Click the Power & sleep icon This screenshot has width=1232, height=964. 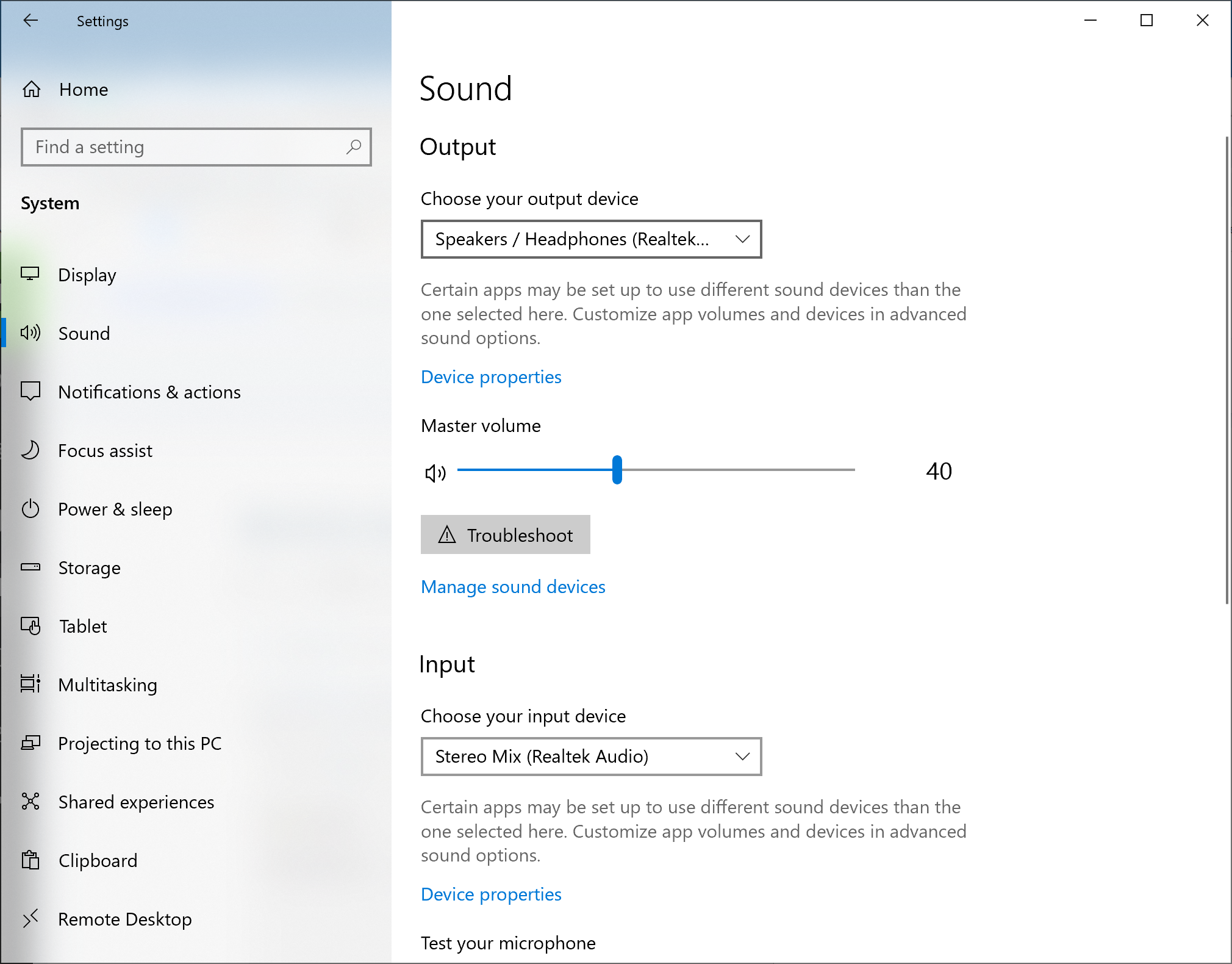click(x=30, y=509)
